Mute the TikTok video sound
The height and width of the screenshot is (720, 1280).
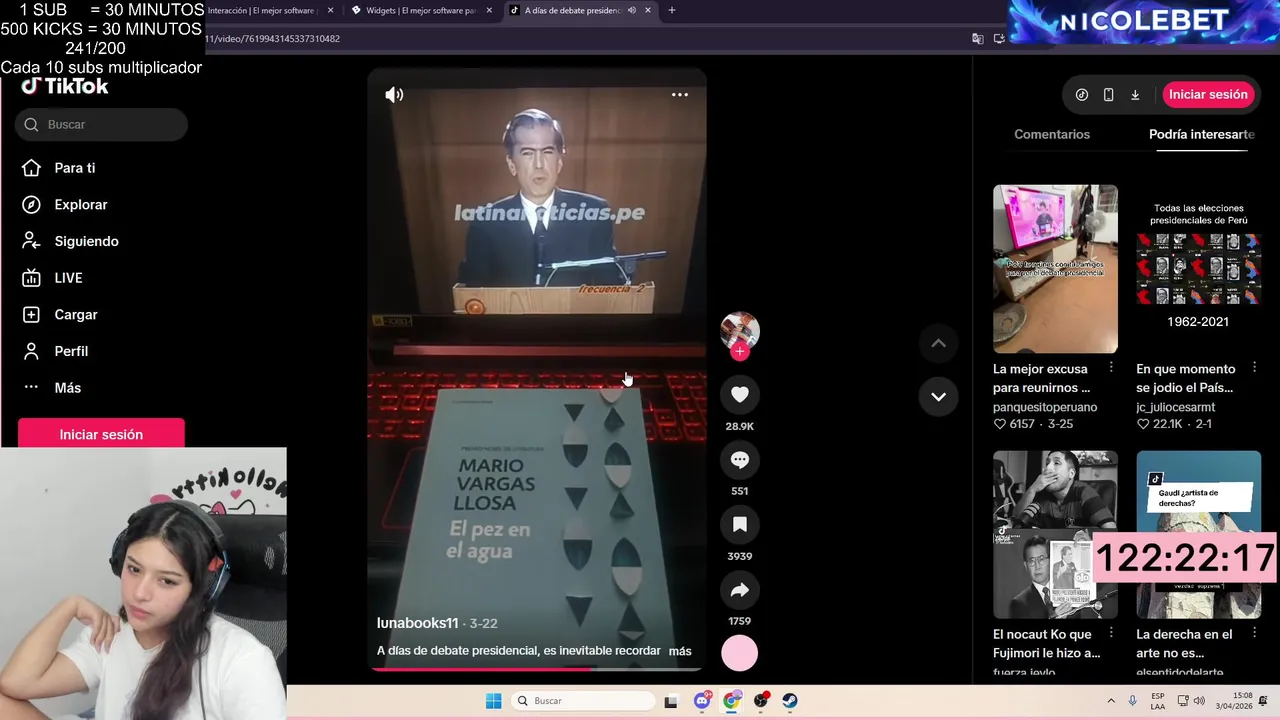pyautogui.click(x=394, y=95)
